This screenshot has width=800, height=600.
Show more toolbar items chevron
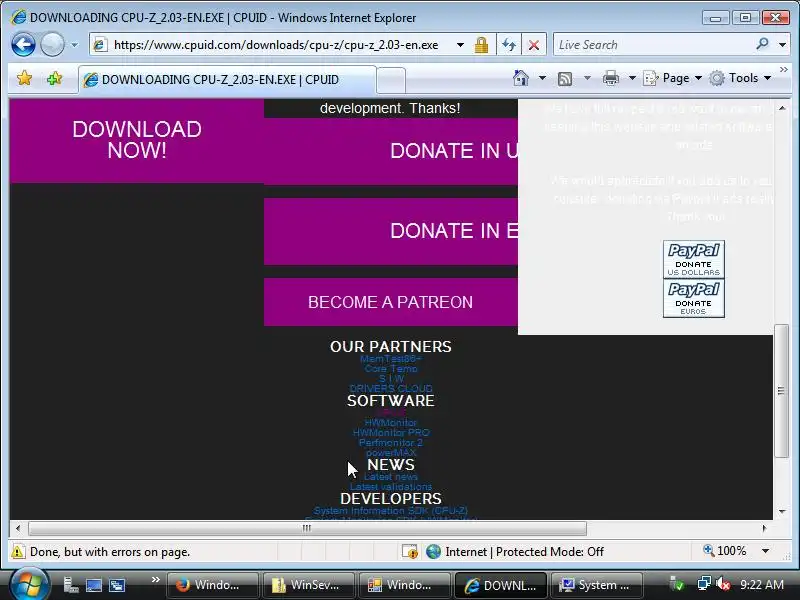pyautogui.click(x=784, y=70)
